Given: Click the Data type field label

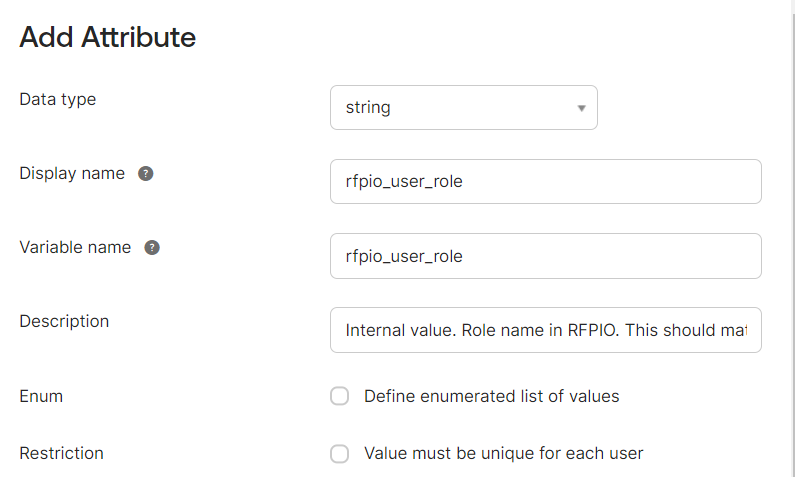Looking at the screenshot, I should click(x=57, y=99).
